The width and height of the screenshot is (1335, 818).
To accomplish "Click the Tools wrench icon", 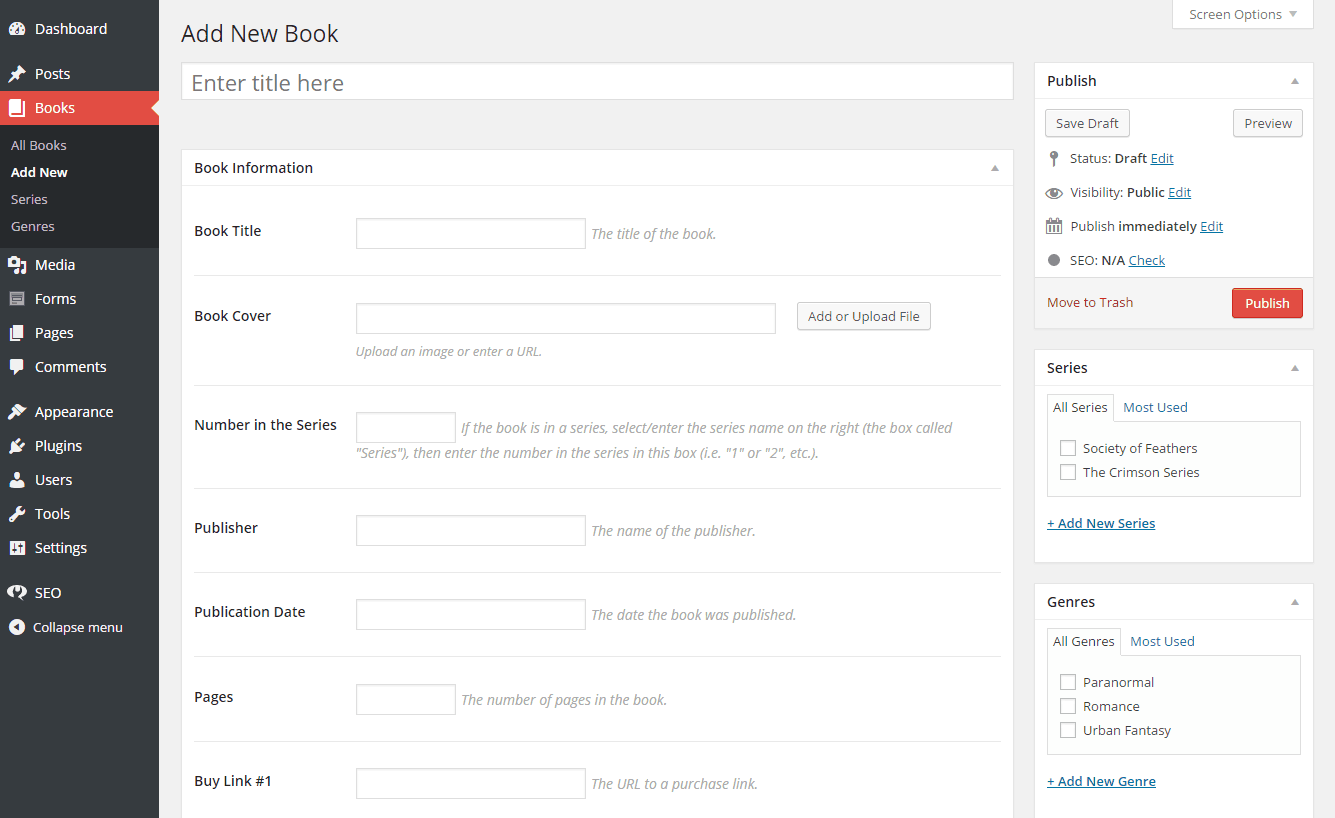I will pyautogui.click(x=17, y=514).
